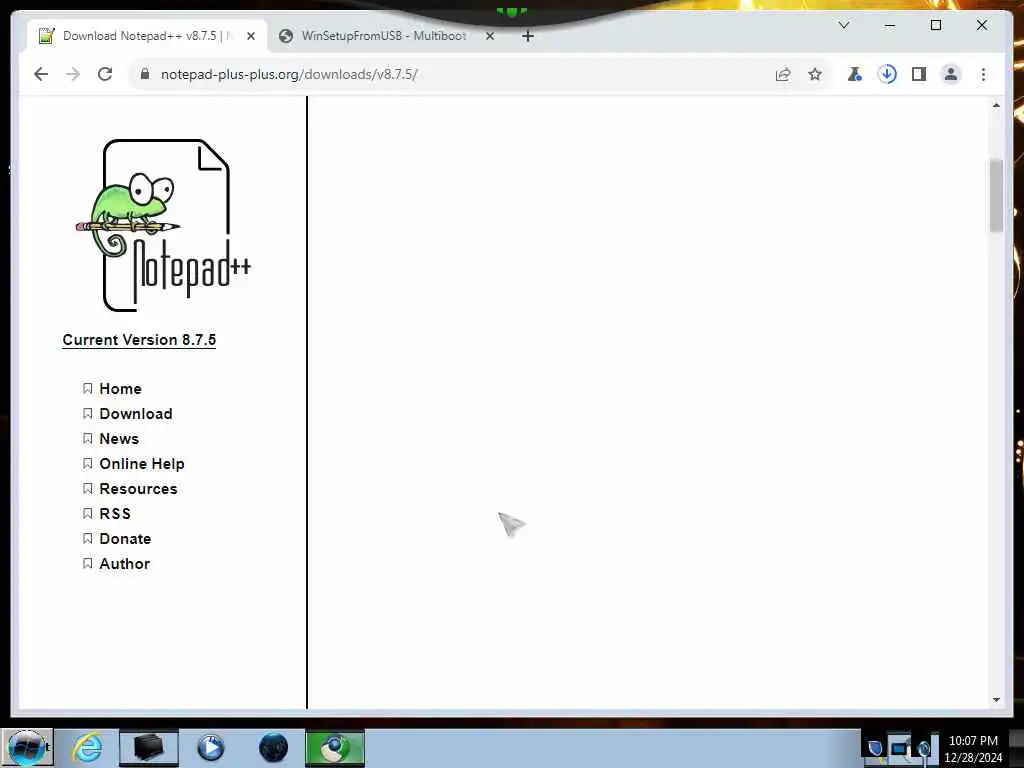This screenshot has width=1024, height=768.
Task: Open the Donate sidebar link
Action: [x=125, y=539]
